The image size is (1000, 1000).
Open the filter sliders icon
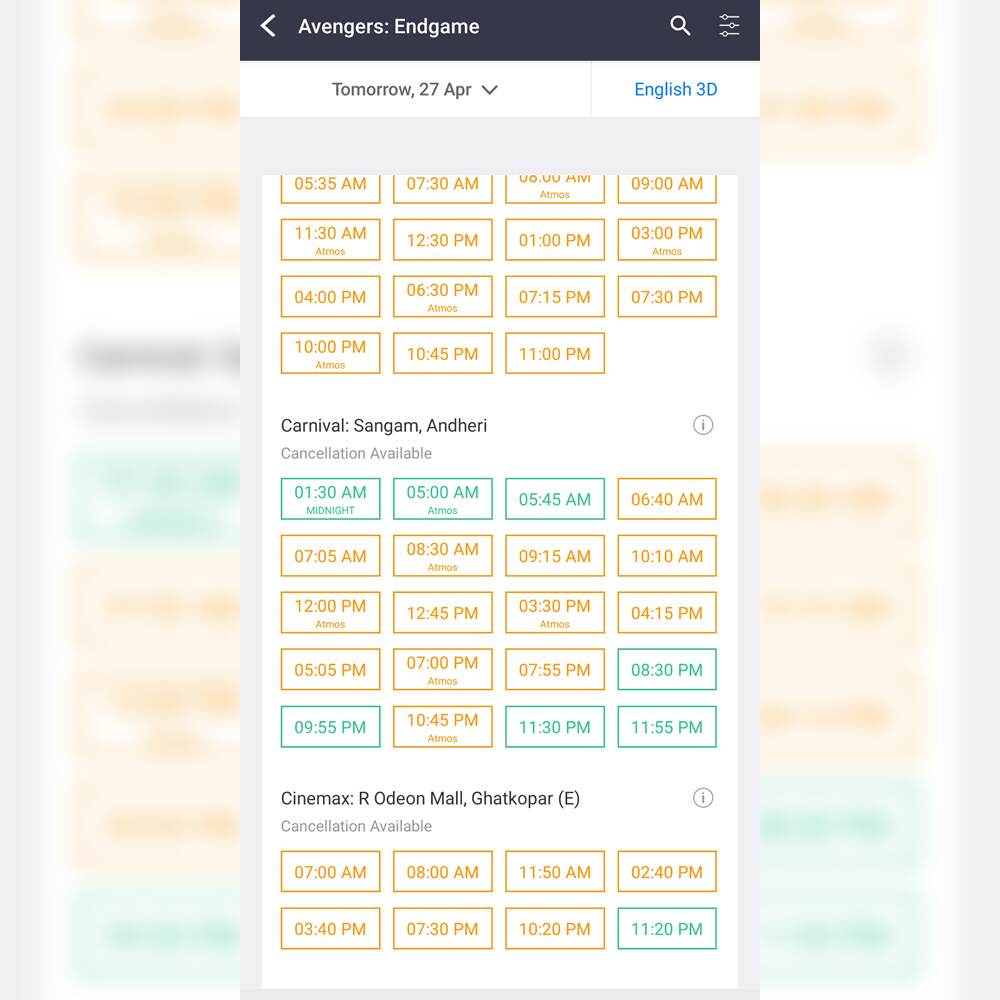click(729, 26)
